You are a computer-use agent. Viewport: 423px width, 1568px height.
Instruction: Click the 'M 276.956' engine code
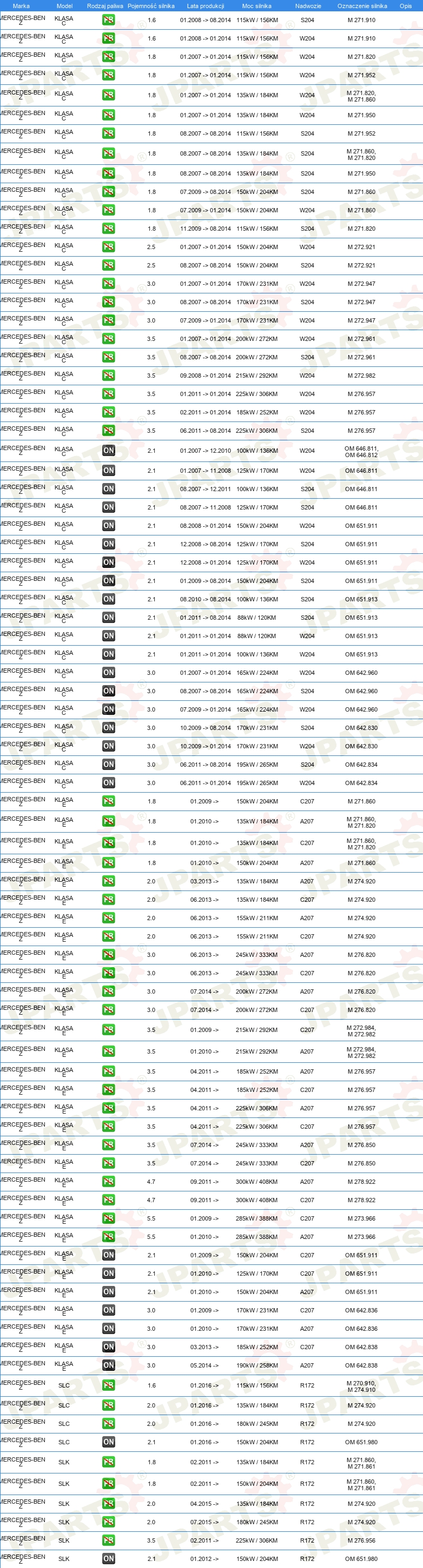point(361,1540)
